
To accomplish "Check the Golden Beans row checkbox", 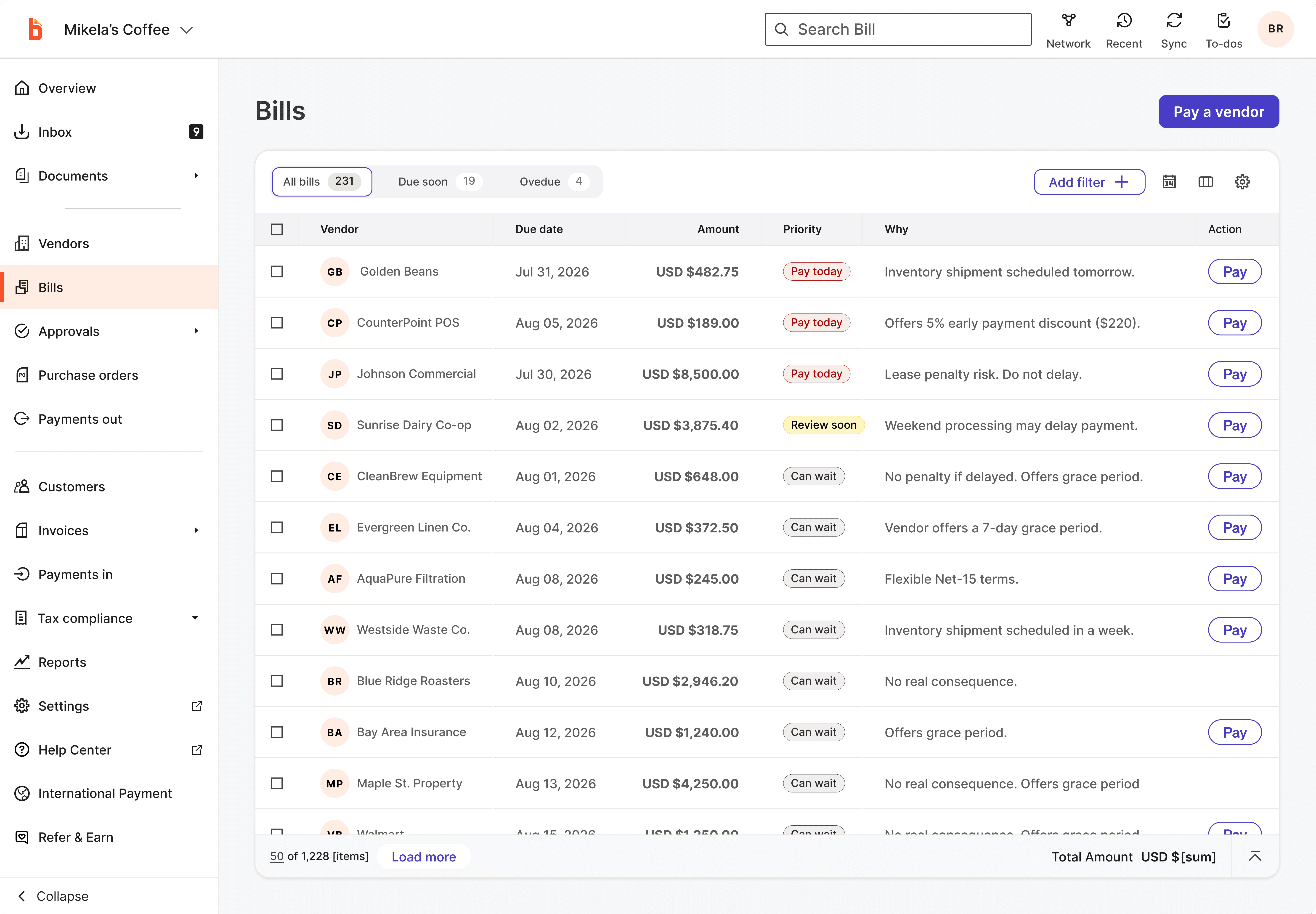I will [x=277, y=271].
